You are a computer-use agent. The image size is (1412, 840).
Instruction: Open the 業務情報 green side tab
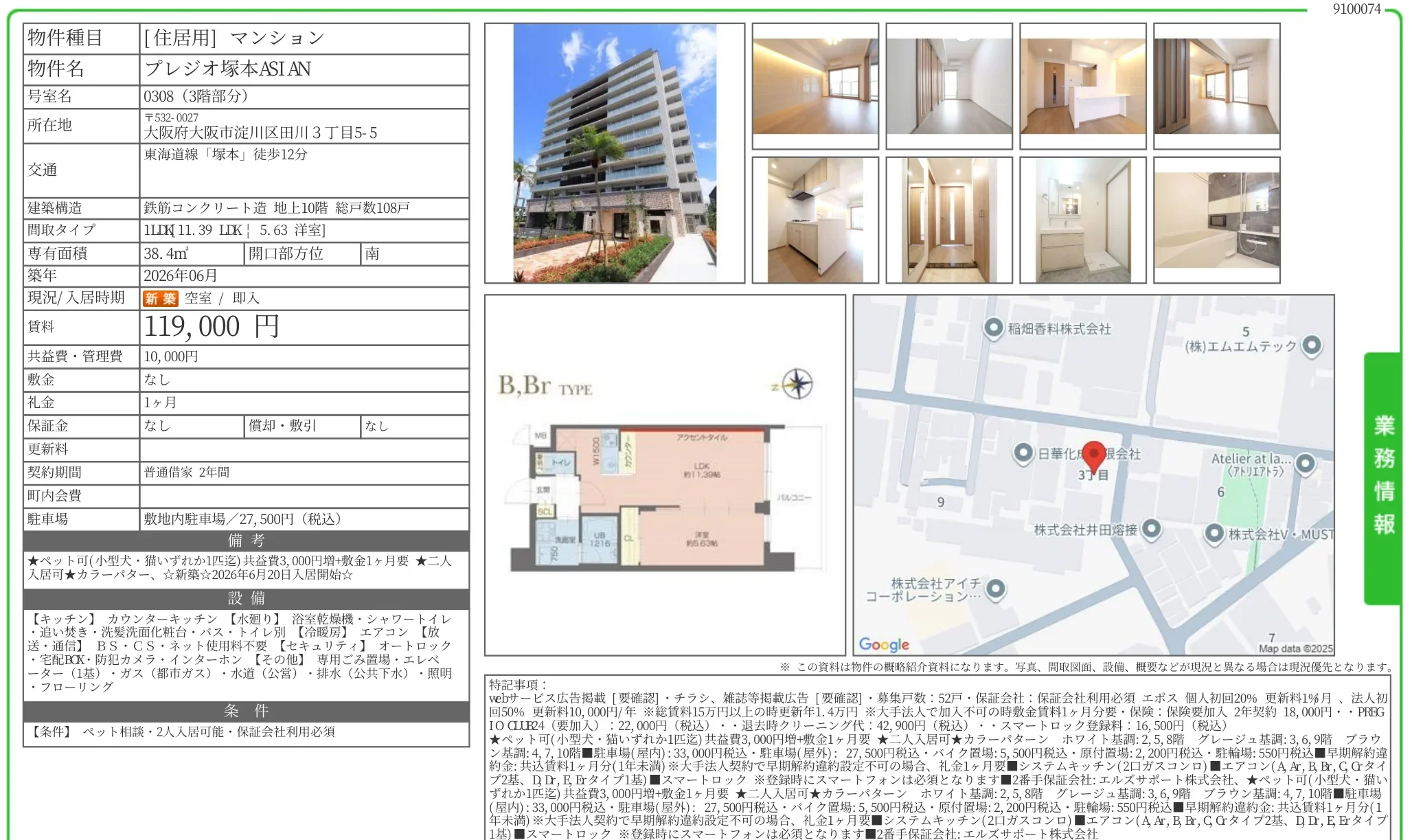point(1382,478)
